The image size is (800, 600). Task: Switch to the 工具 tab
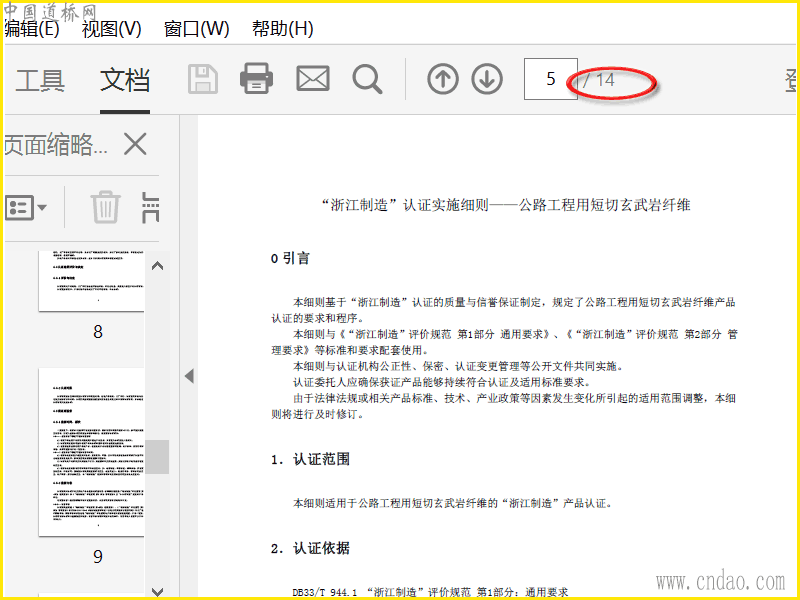coord(40,80)
